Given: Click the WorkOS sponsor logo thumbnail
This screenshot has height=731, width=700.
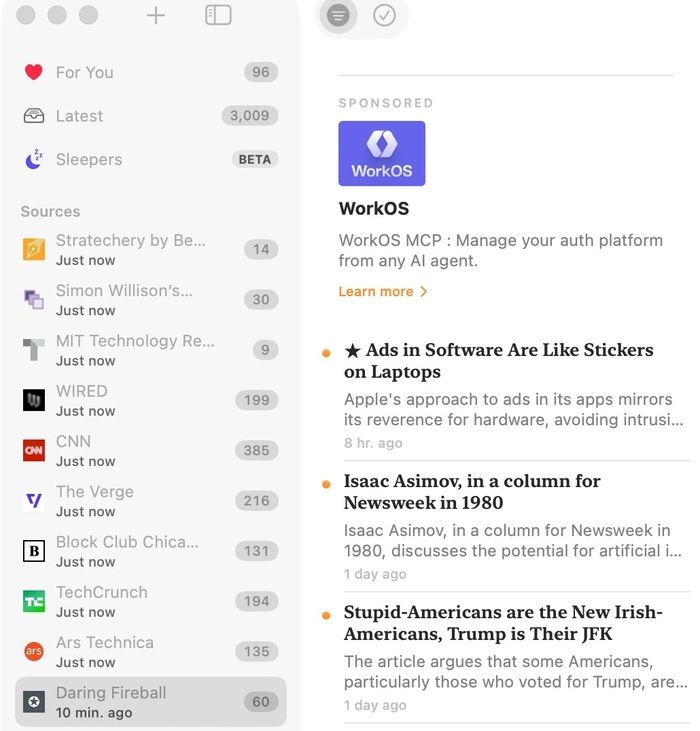Looking at the screenshot, I should [382, 153].
